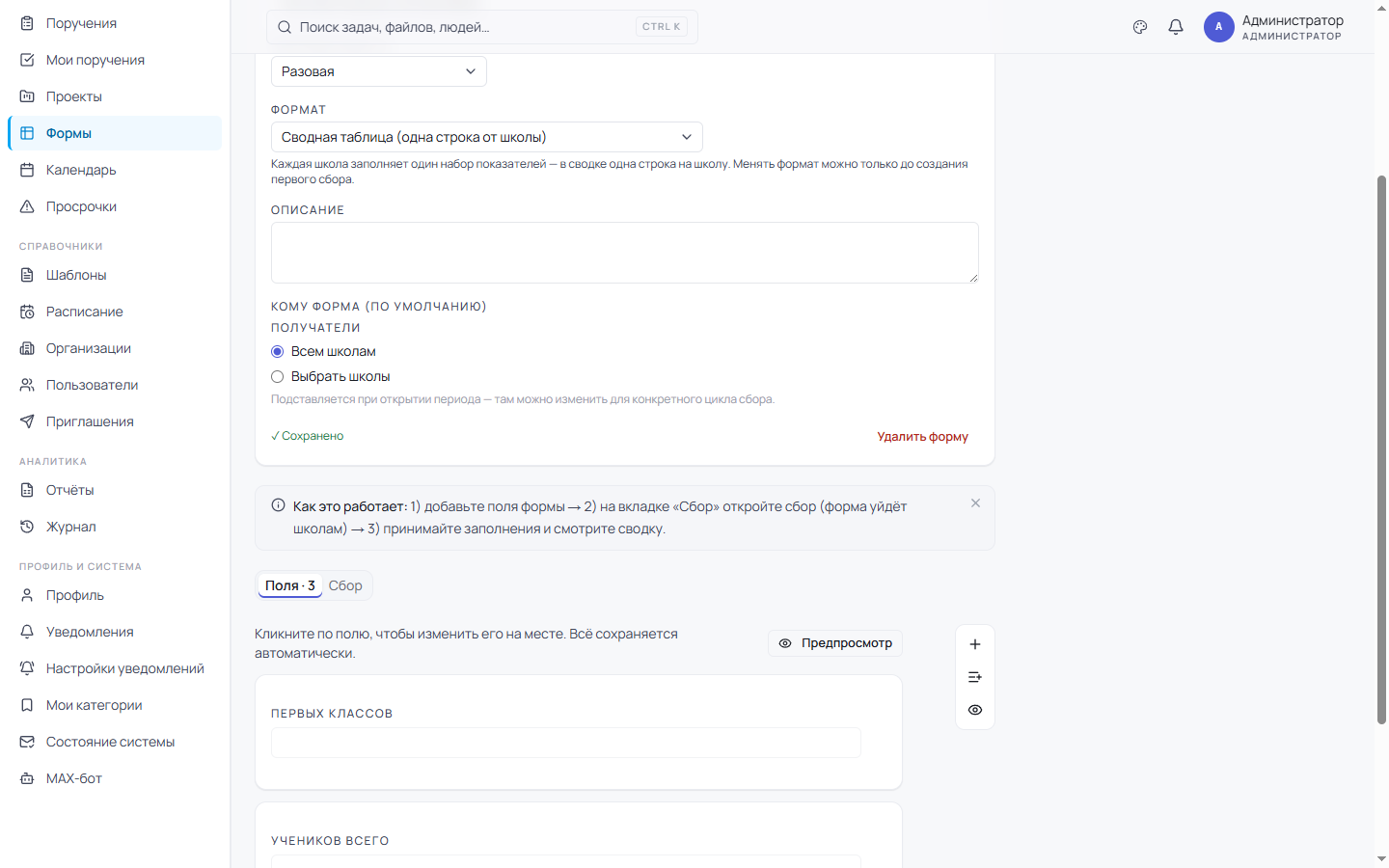Click the Предпросмотр button
Viewport: 1389px width, 868px height.
pyautogui.click(x=835, y=643)
